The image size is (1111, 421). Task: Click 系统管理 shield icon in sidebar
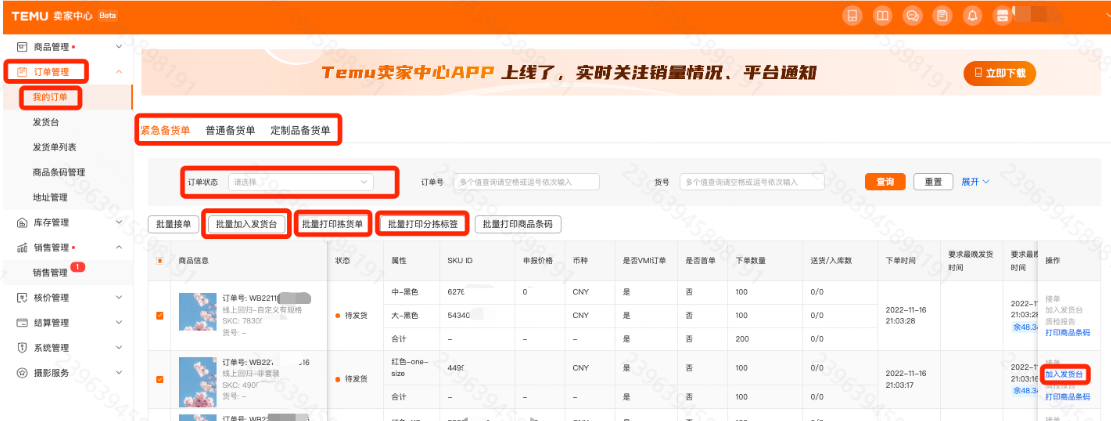(21, 348)
